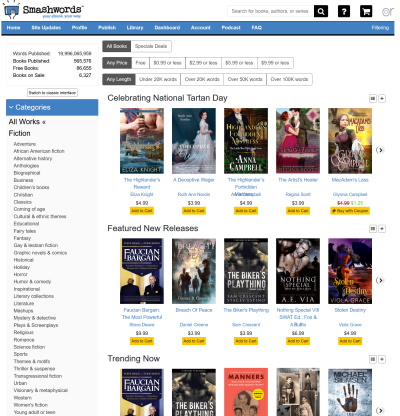Viewport: 400px width, 416px height.
Task: Click the search books input field
Action: (271, 11)
